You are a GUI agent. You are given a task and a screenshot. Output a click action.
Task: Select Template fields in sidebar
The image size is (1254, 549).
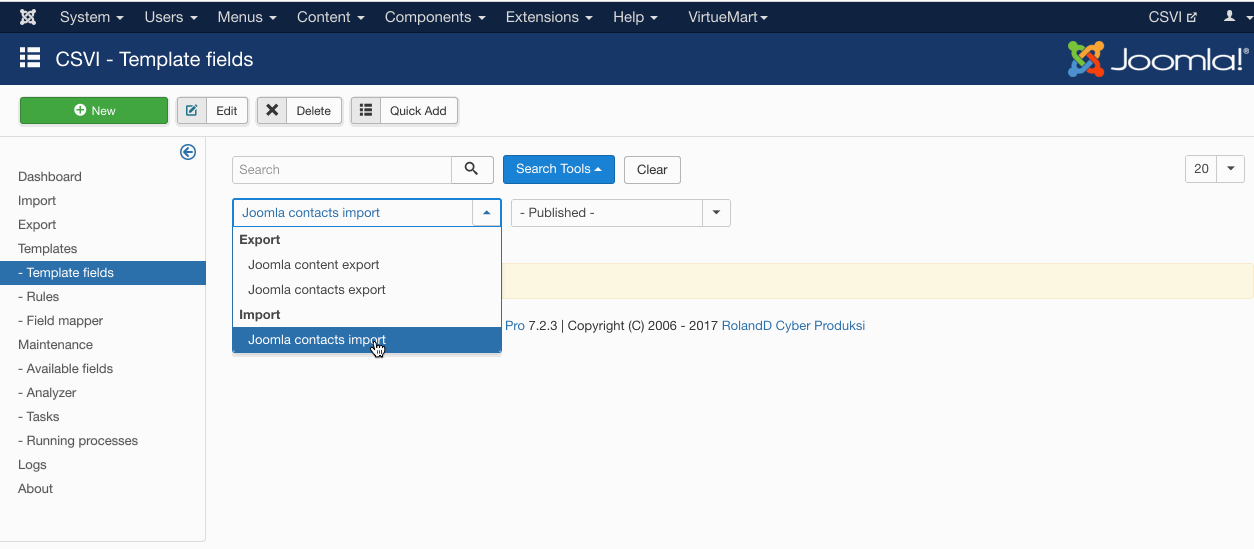(103, 273)
